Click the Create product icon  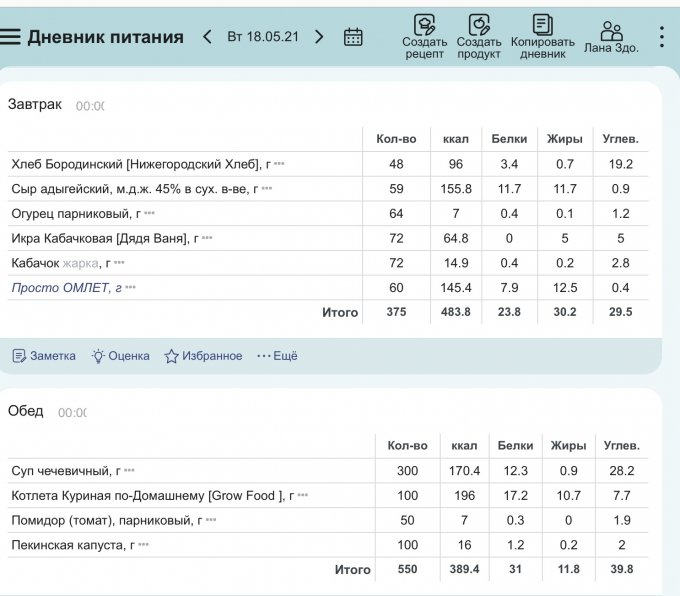(479, 25)
